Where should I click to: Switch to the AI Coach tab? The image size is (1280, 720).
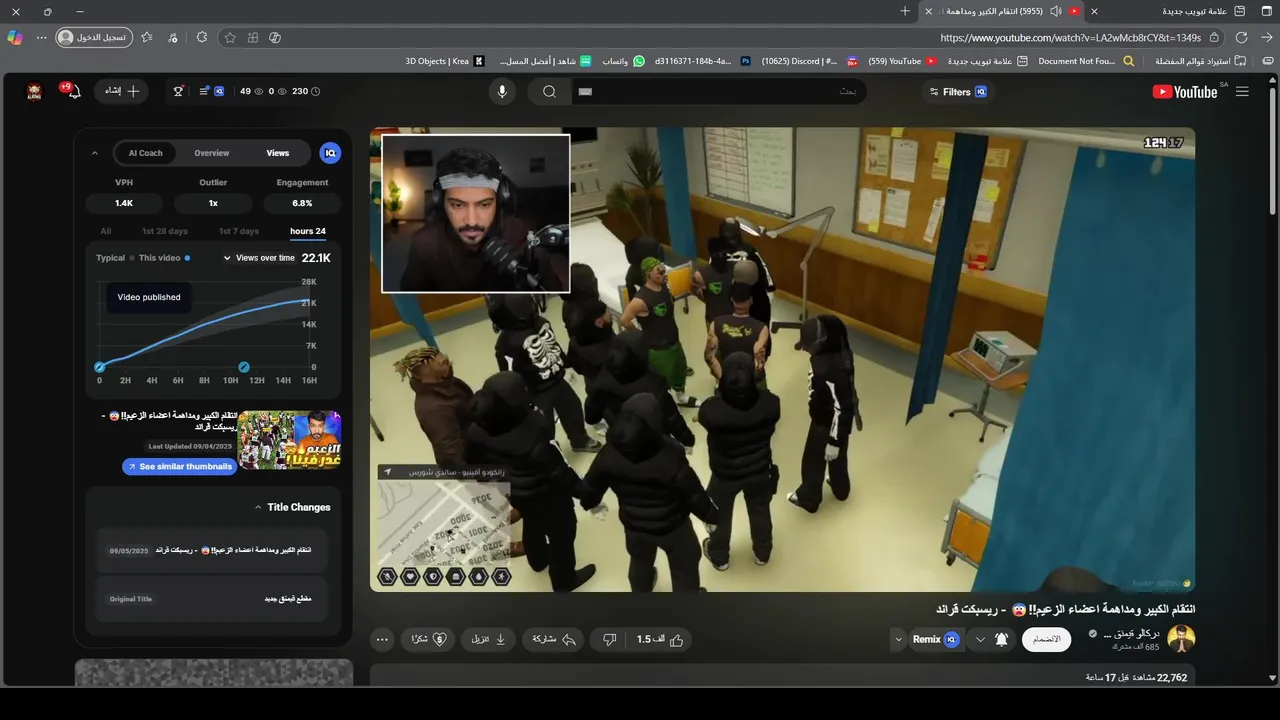145,153
